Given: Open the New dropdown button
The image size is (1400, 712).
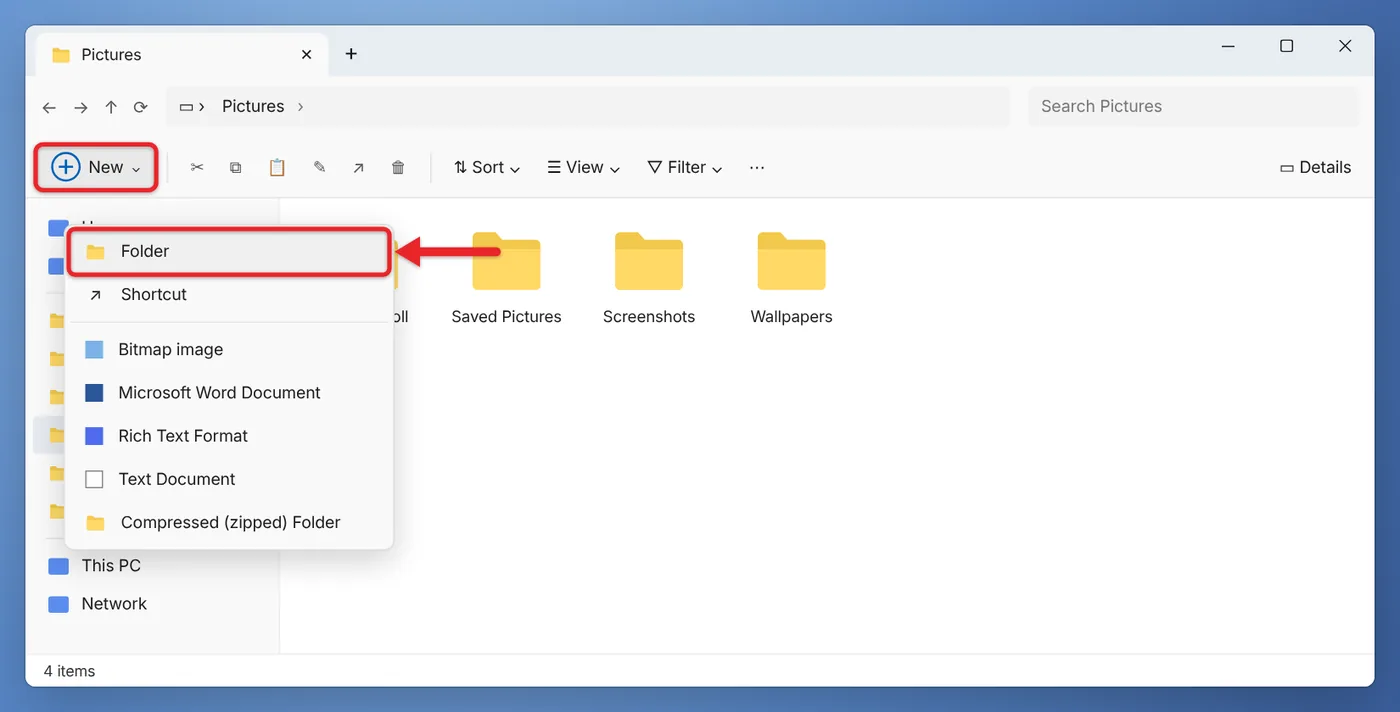Looking at the screenshot, I should 96,167.
